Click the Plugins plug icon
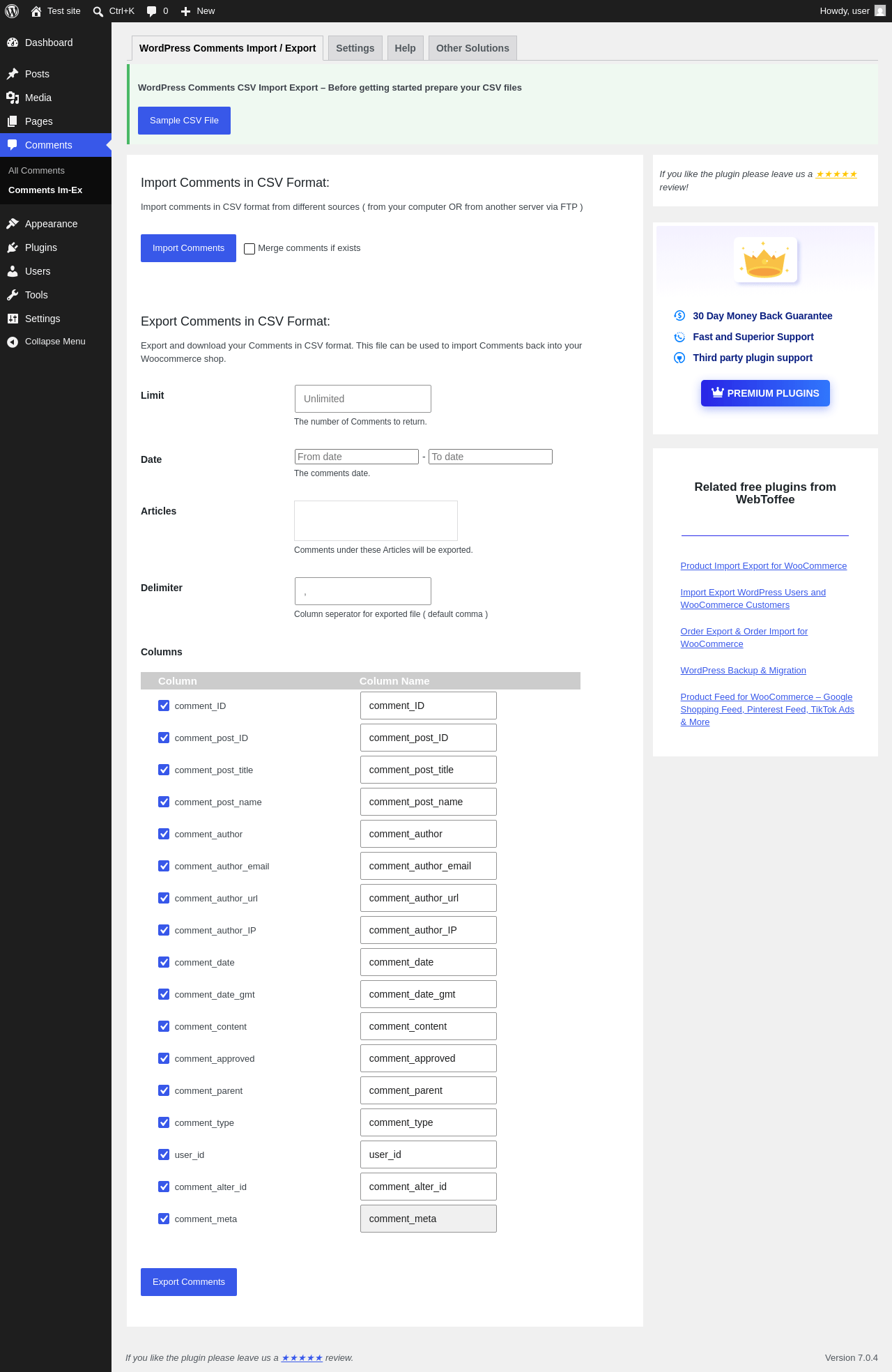This screenshot has height=1372, width=892. 13,247
